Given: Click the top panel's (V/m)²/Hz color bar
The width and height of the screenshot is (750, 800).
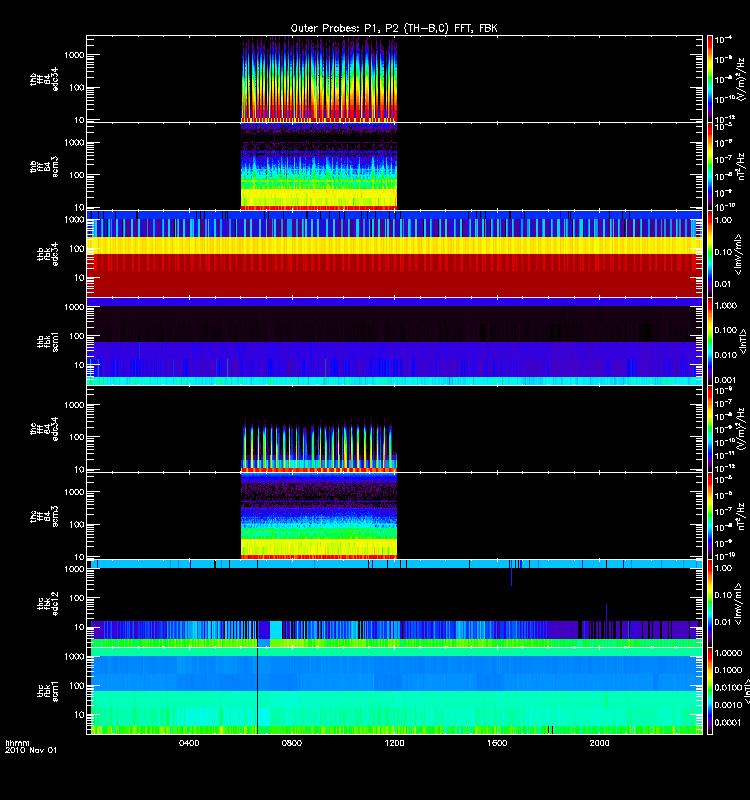Looking at the screenshot, I should [710, 78].
